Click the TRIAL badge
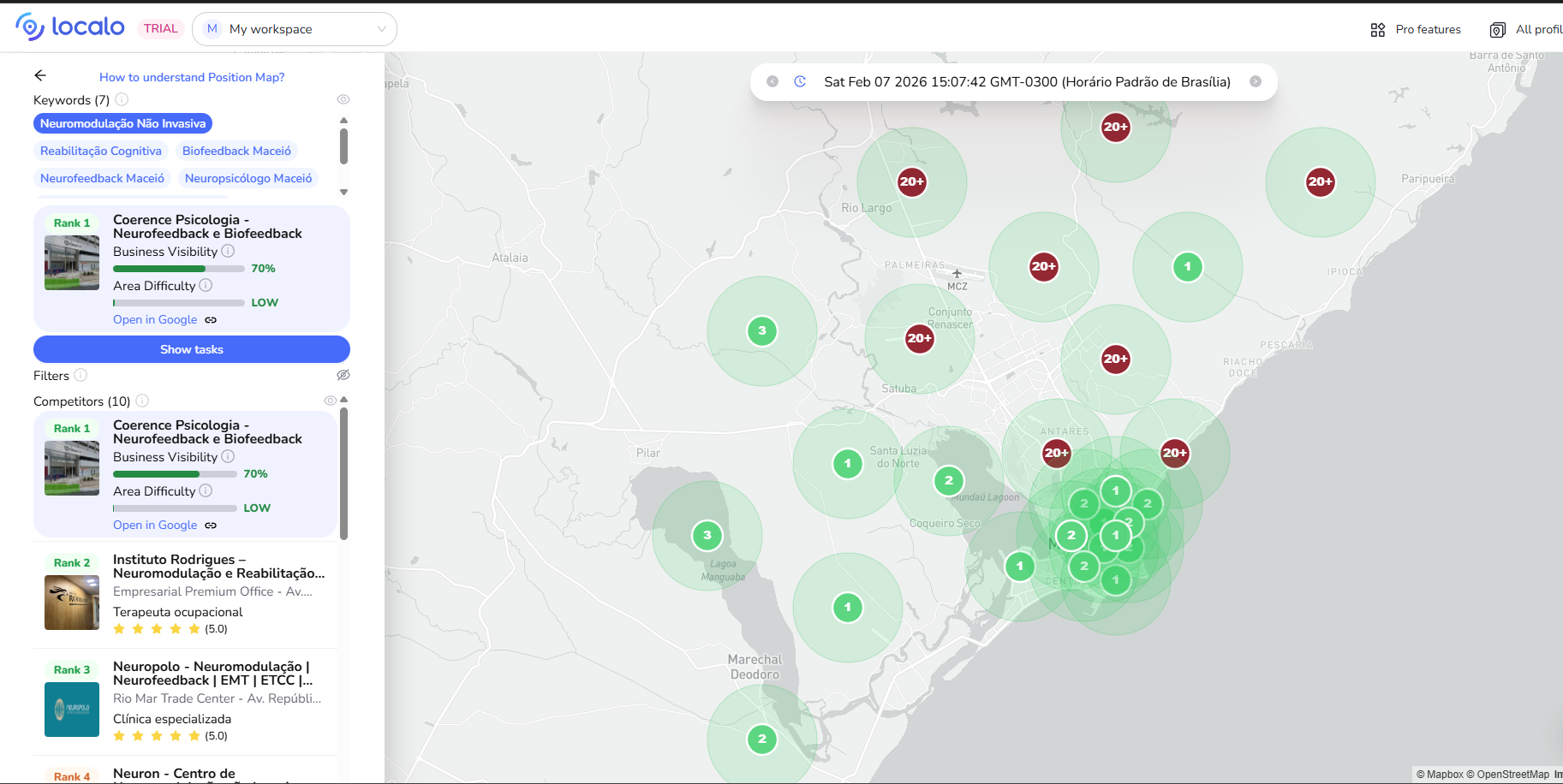The height and width of the screenshot is (784, 1563). pyautogui.click(x=161, y=28)
